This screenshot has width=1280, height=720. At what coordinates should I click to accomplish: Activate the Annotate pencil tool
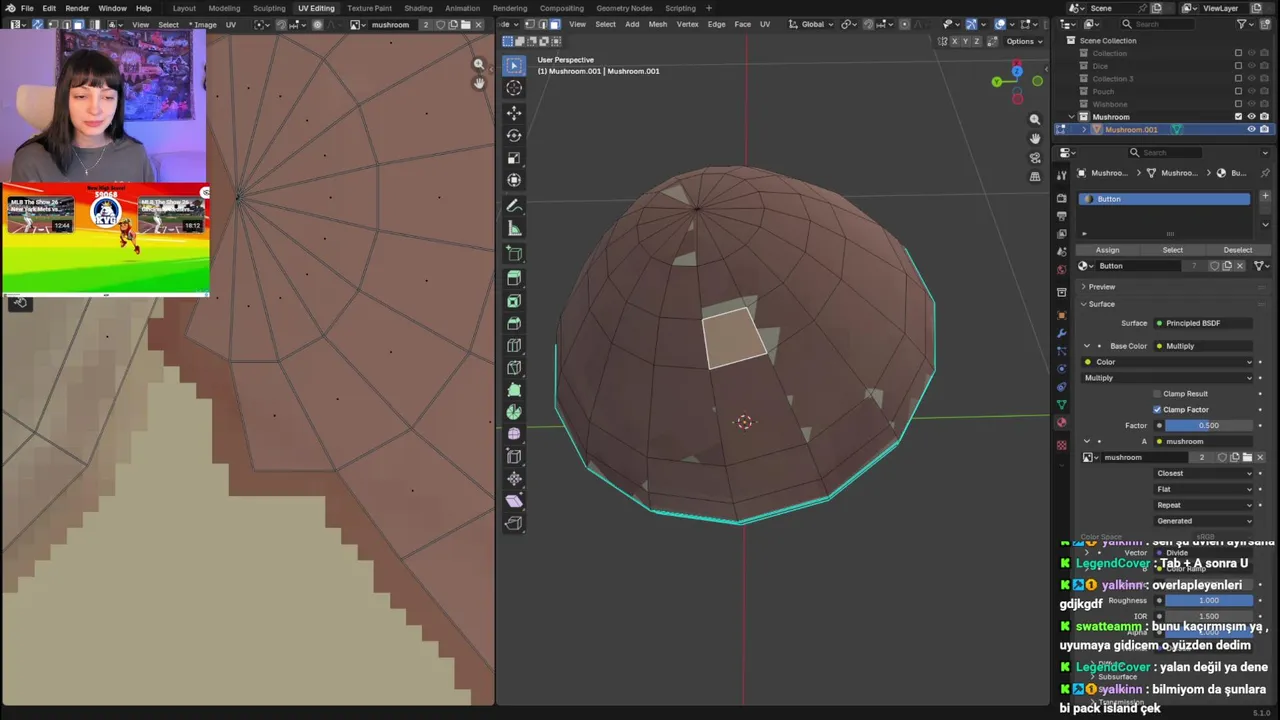coord(514,206)
